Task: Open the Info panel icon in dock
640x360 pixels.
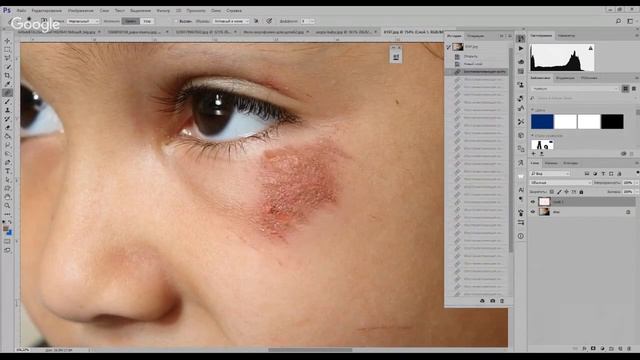Action: tap(521, 236)
